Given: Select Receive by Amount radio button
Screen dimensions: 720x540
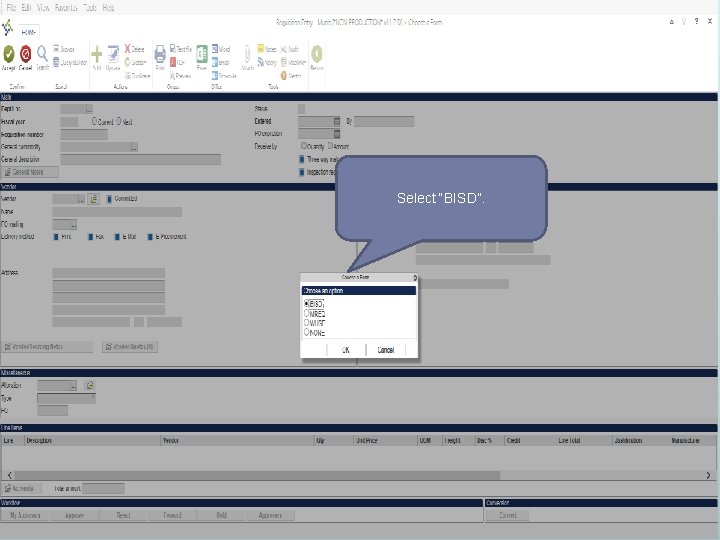Looking at the screenshot, I should click(330, 146).
